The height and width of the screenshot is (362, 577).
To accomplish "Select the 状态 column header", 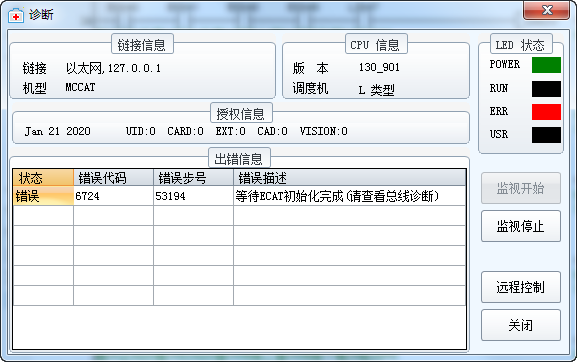I will tap(43, 178).
